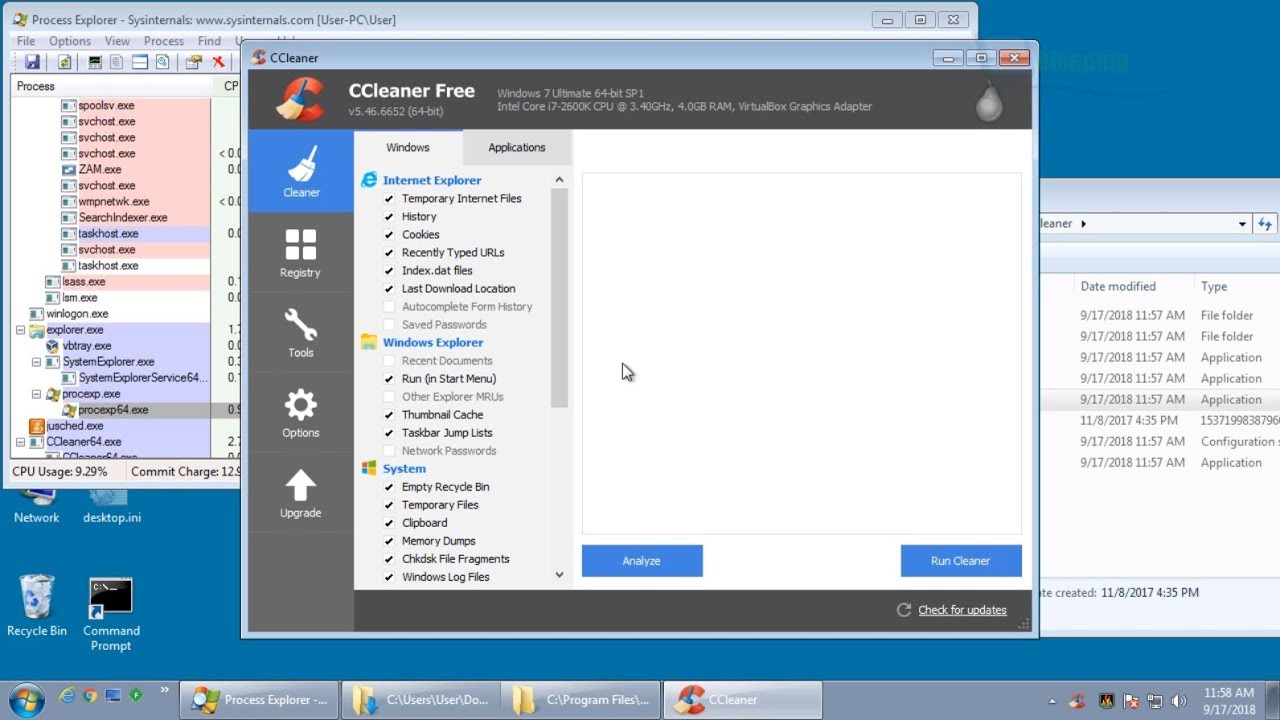Enable Recent Documents checkbox

pos(389,361)
